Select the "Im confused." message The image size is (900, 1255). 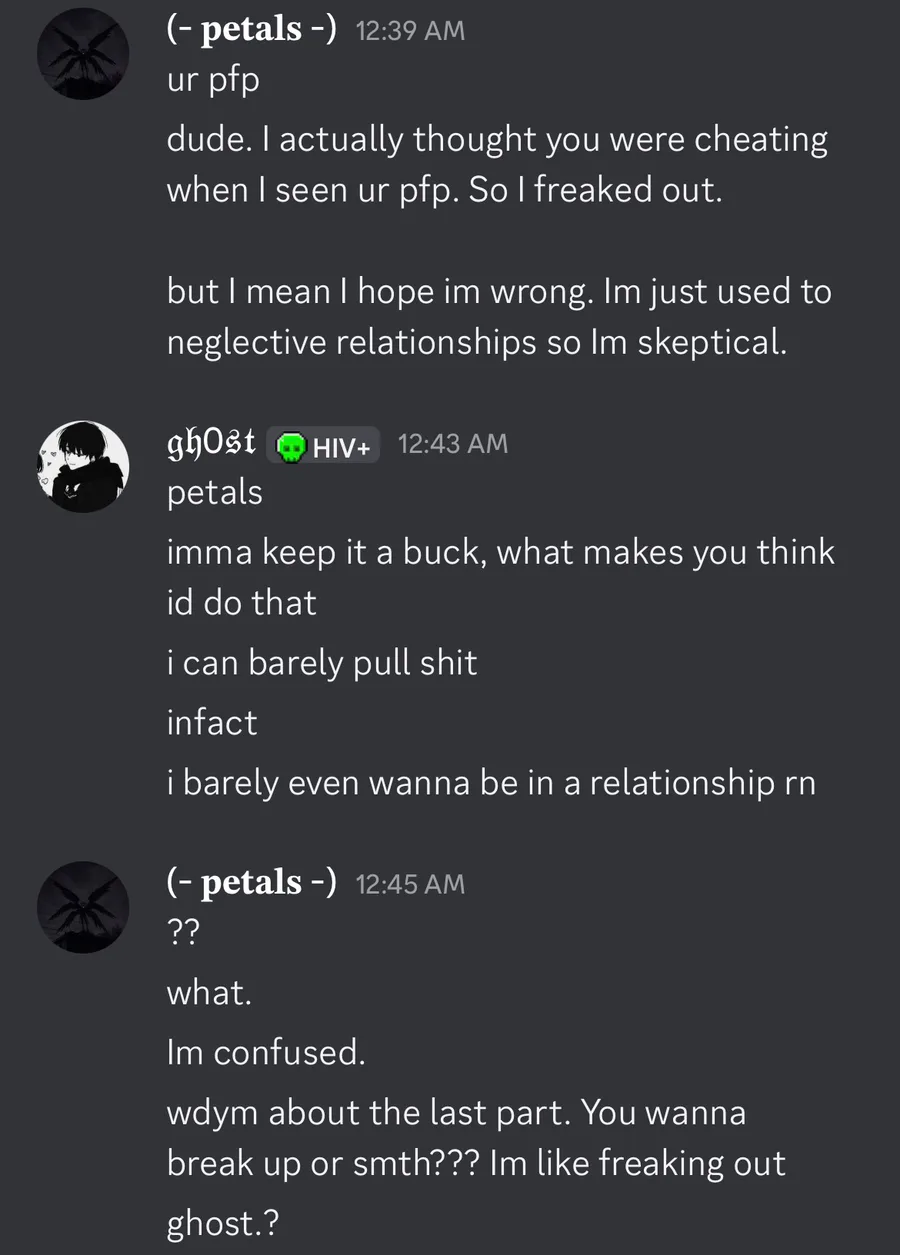click(x=266, y=1052)
